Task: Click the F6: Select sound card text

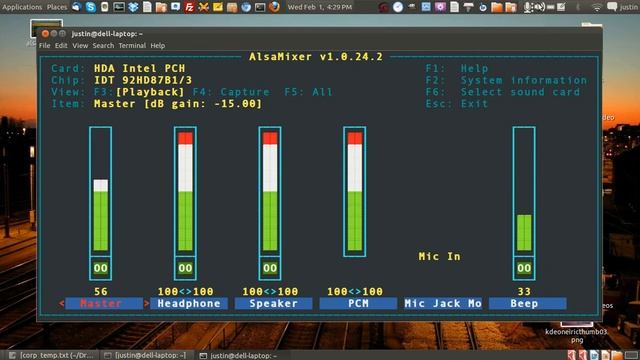Action: click(x=502, y=92)
